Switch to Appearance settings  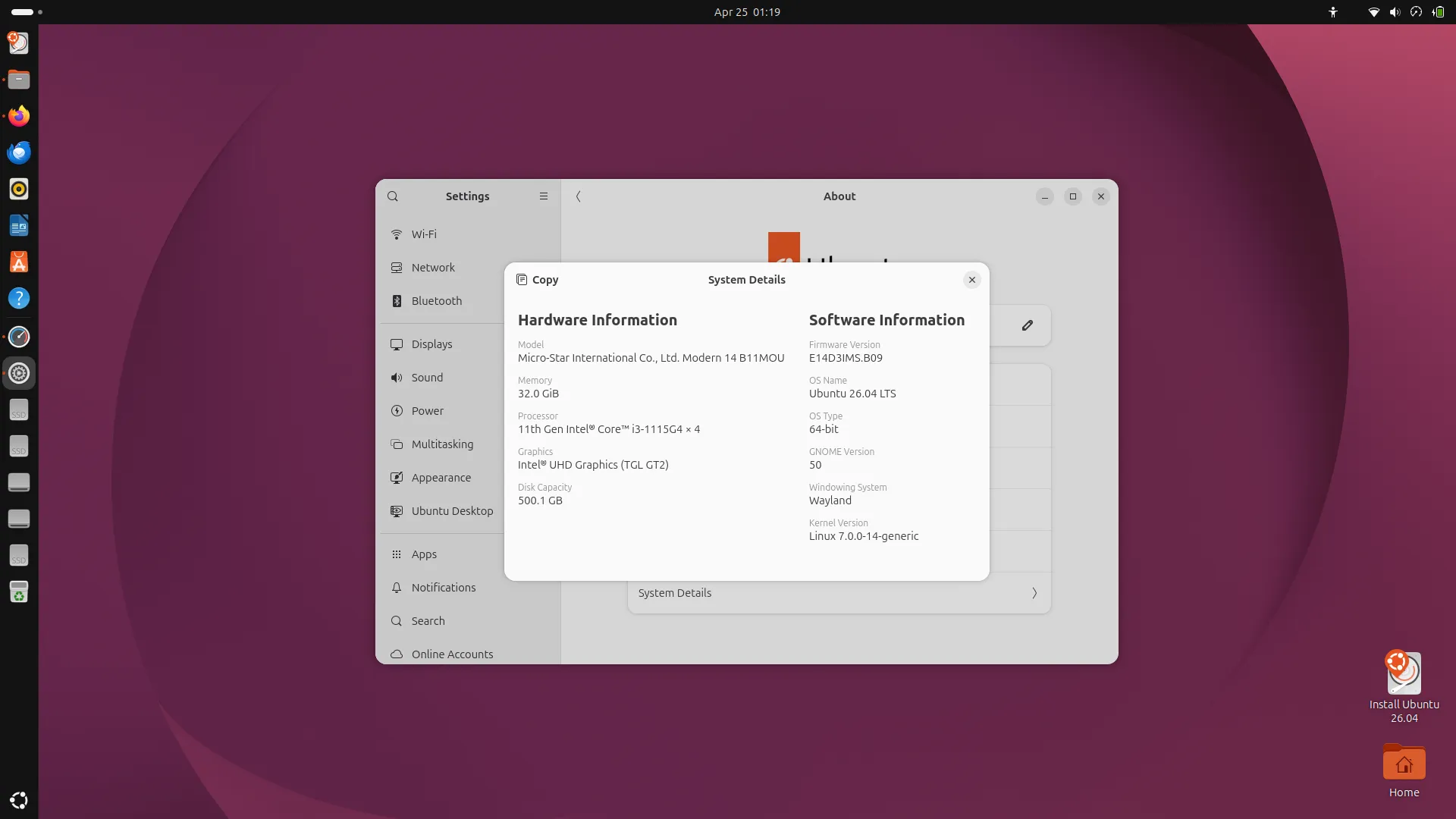(x=440, y=478)
